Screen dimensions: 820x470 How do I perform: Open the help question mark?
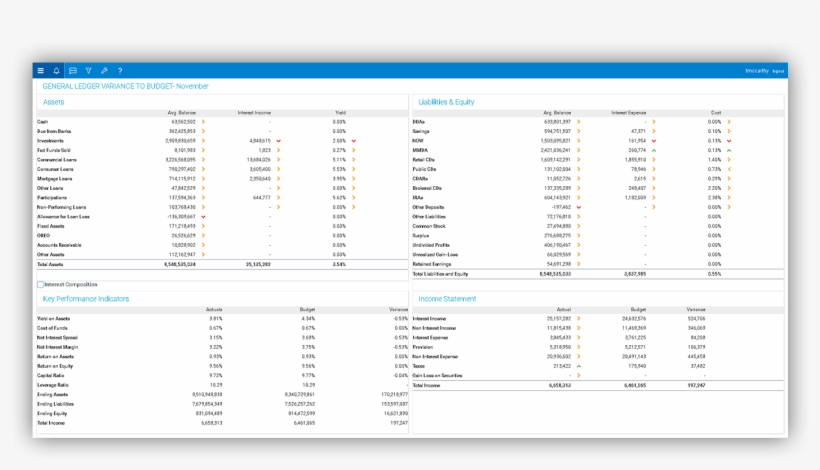click(x=120, y=71)
